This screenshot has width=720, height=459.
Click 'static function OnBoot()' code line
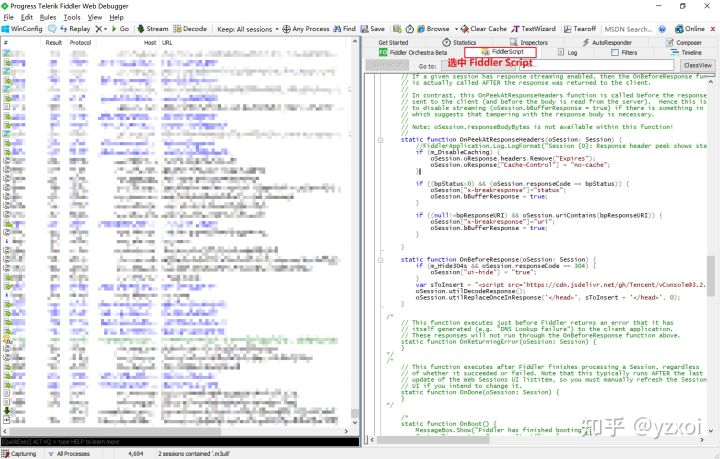448,424
